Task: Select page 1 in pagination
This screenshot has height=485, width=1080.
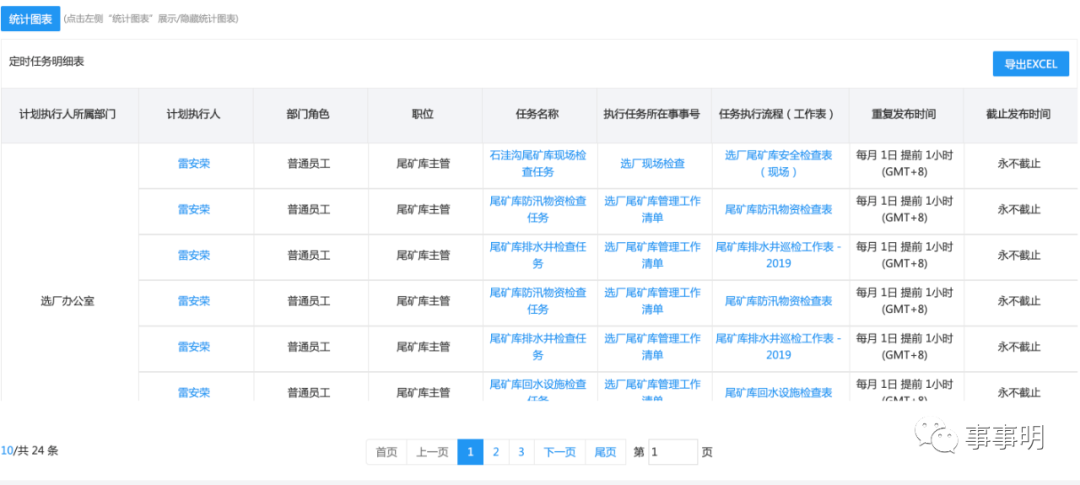Action: pyautogui.click(x=470, y=452)
